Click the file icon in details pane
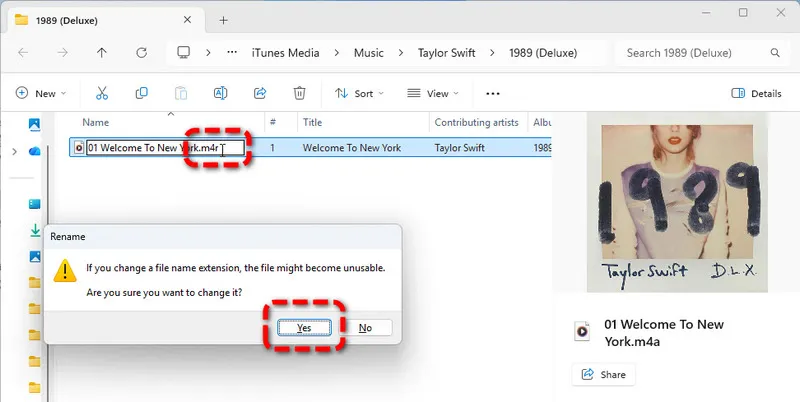 (582, 332)
